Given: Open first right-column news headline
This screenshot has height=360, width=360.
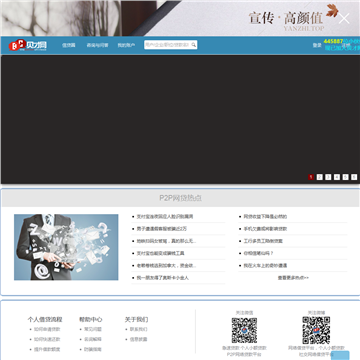Looking at the screenshot, I should click(x=265, y=217).
